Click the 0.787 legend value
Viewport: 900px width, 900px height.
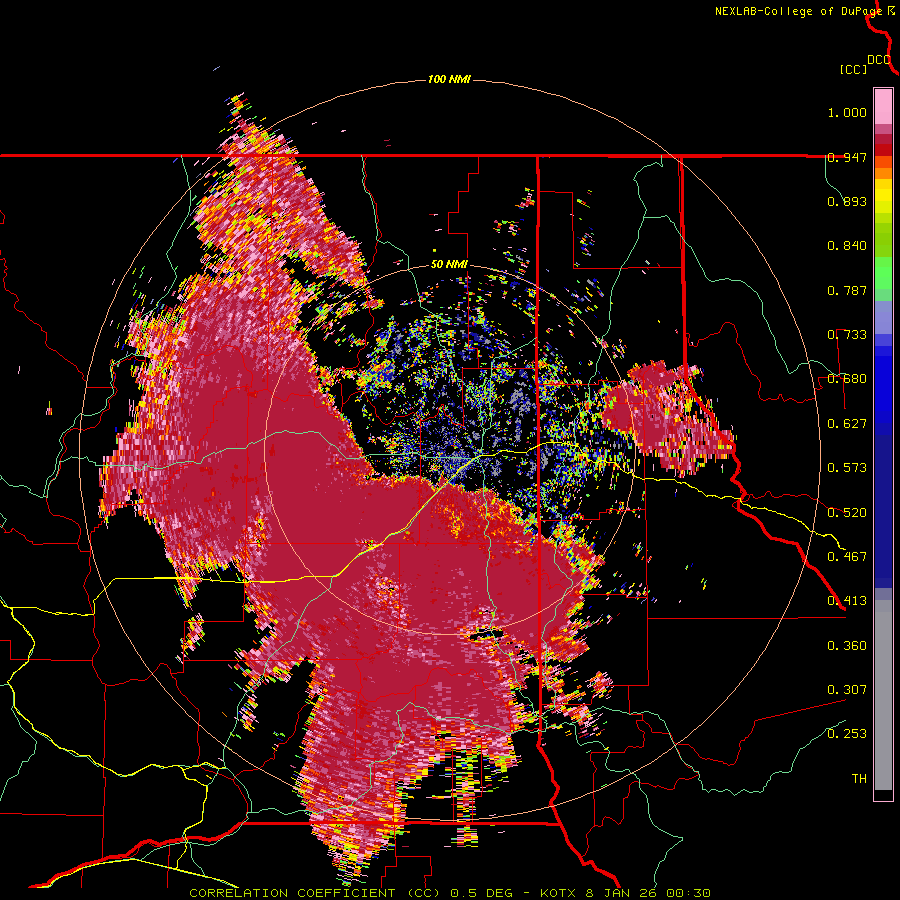(847, 290)
